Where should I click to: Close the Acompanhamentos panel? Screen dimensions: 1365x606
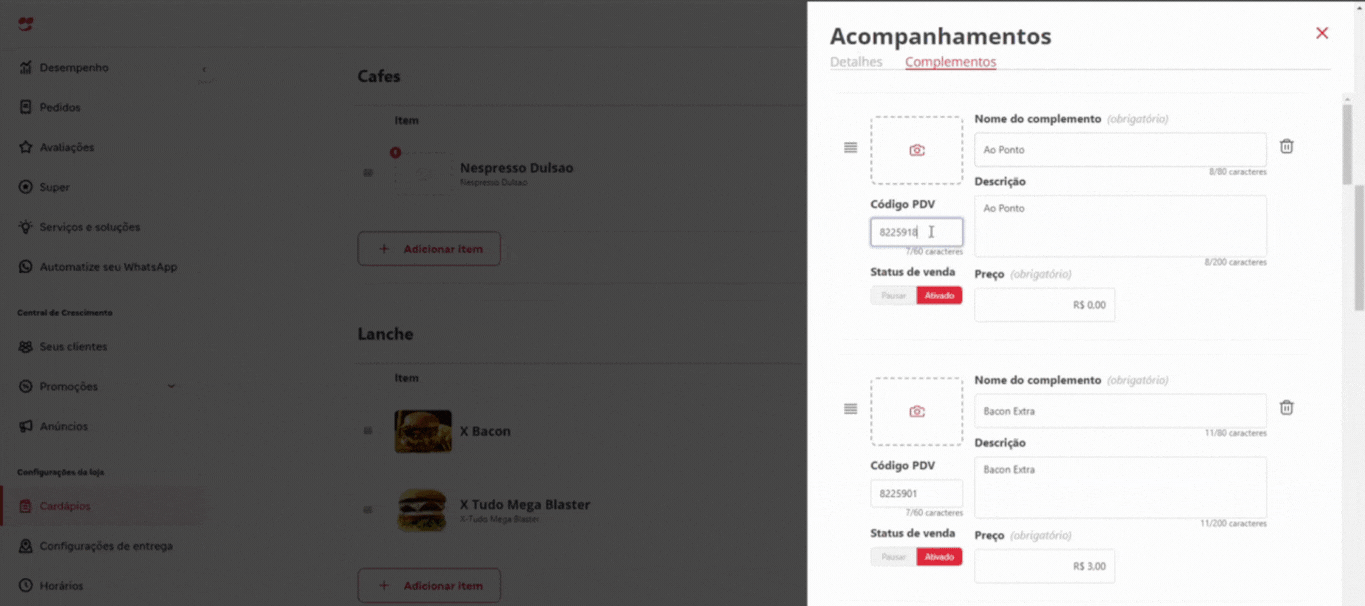pyautogui.click(x=1322, y=33)
